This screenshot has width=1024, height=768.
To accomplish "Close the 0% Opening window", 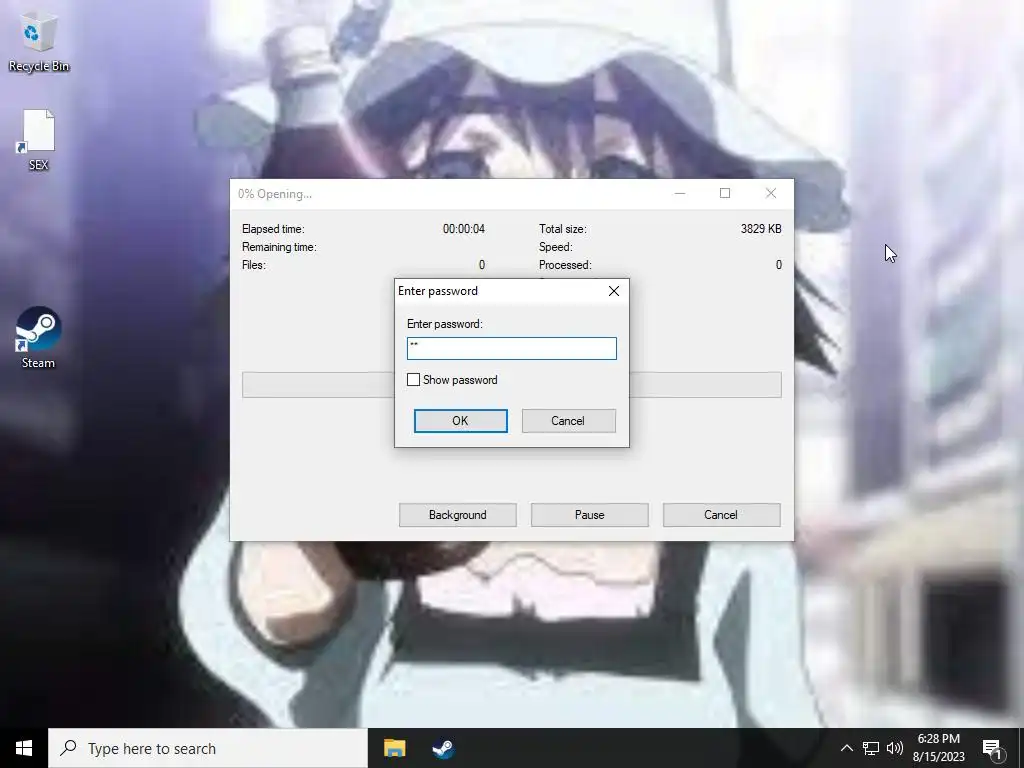I will coord(771,193).
